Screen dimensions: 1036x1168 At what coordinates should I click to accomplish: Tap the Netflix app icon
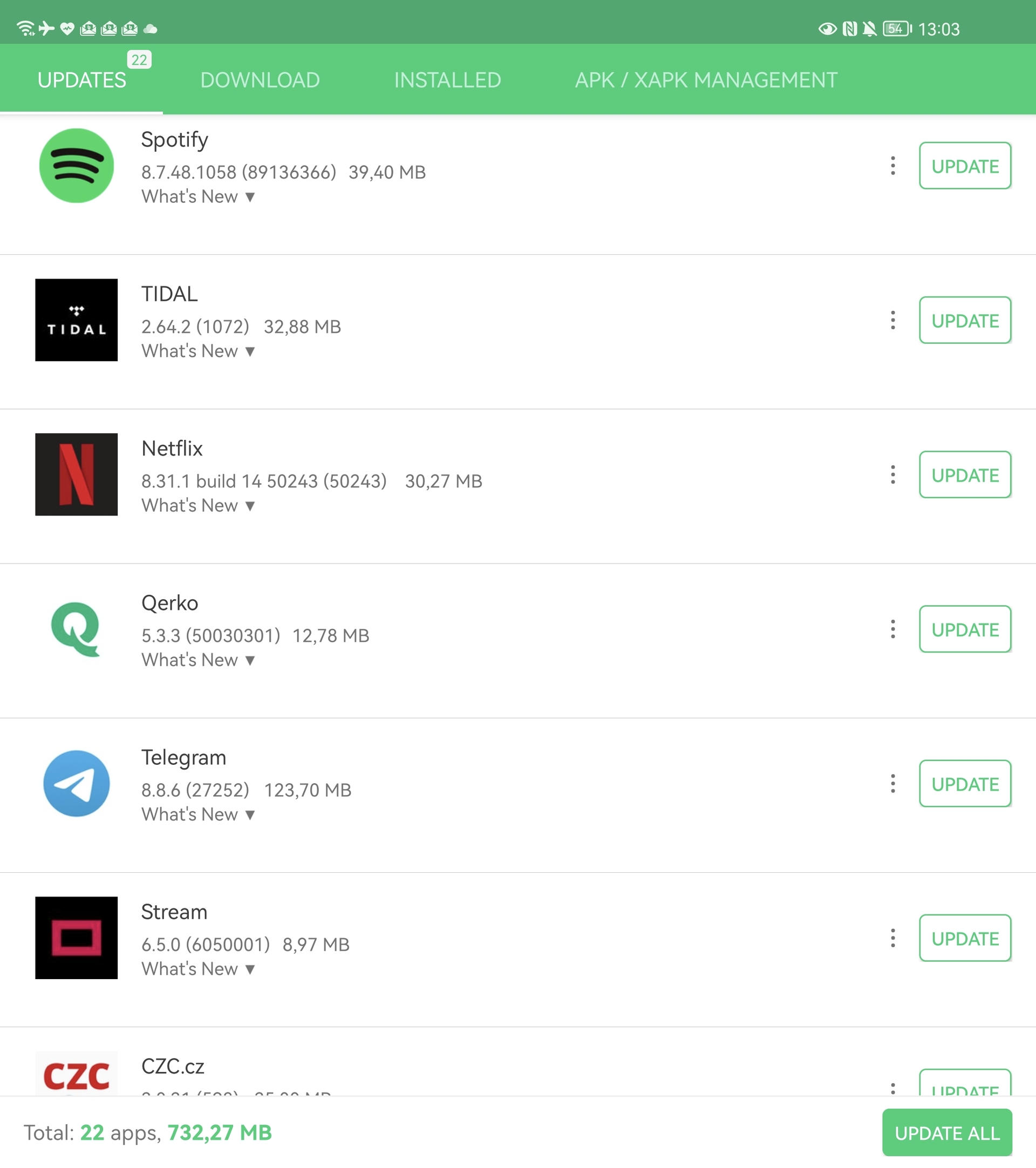click(x=77, y=474)
